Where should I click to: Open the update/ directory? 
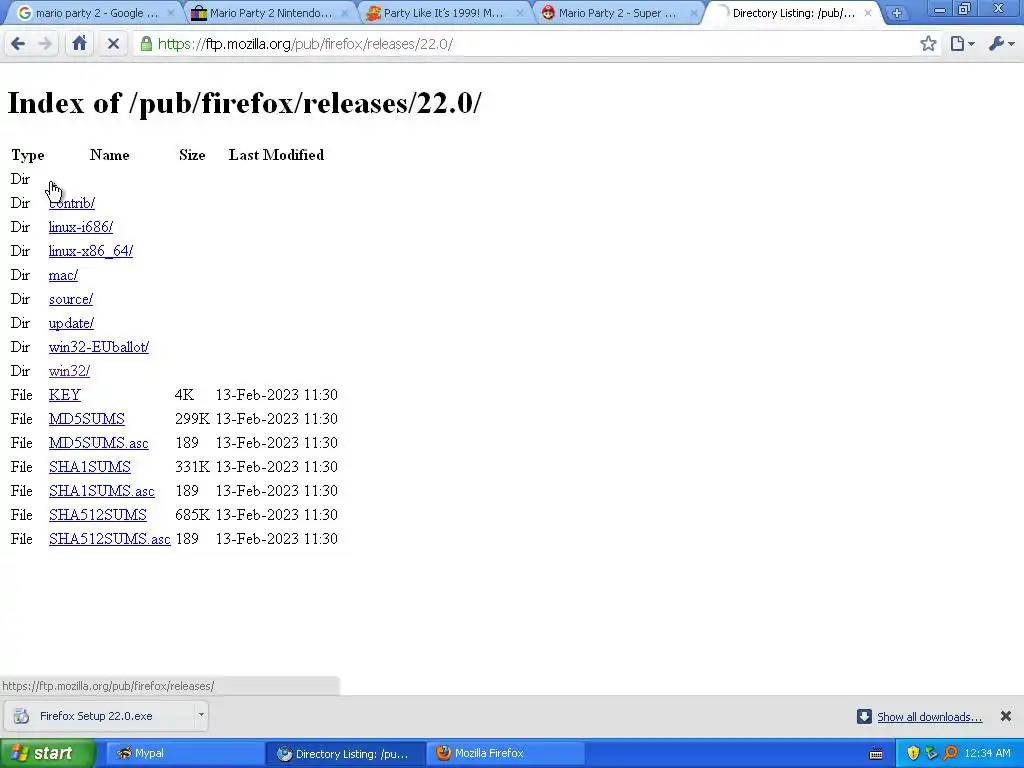71,323
